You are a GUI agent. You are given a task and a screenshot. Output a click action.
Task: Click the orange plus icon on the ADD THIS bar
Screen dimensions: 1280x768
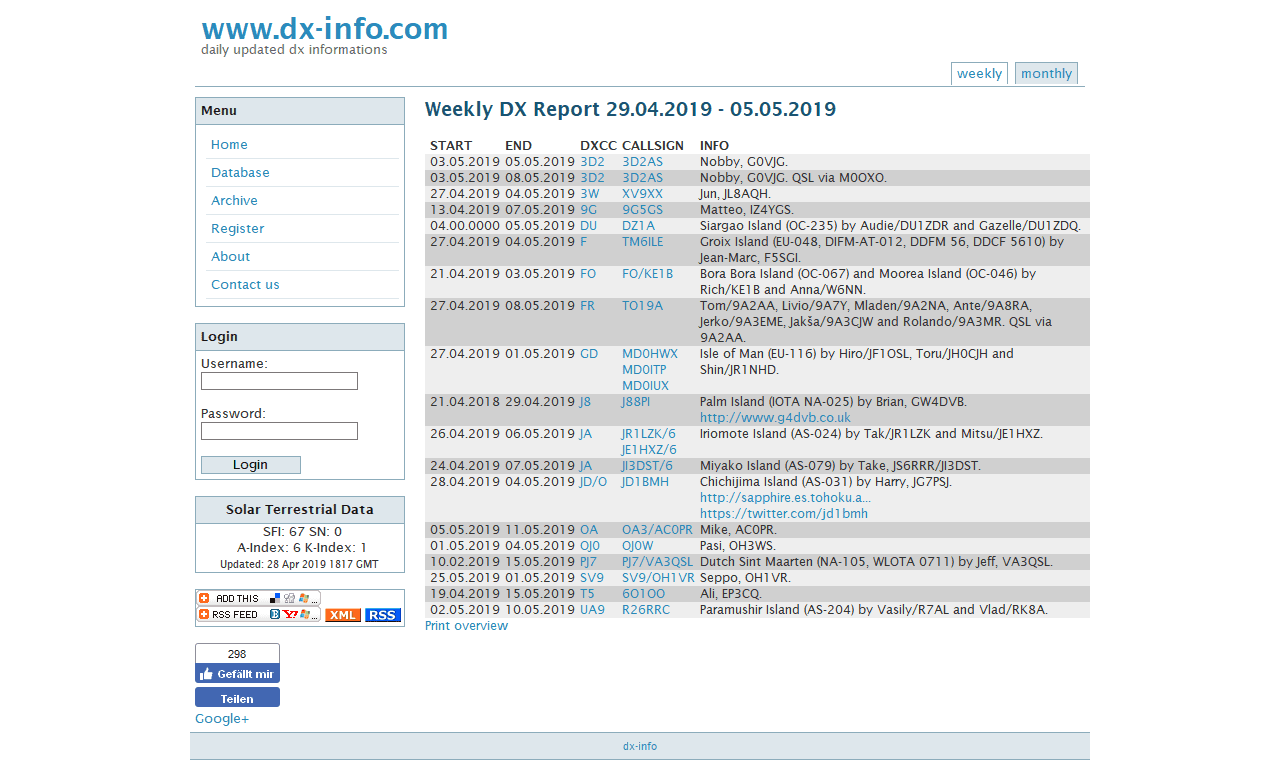tap(204, 598)
